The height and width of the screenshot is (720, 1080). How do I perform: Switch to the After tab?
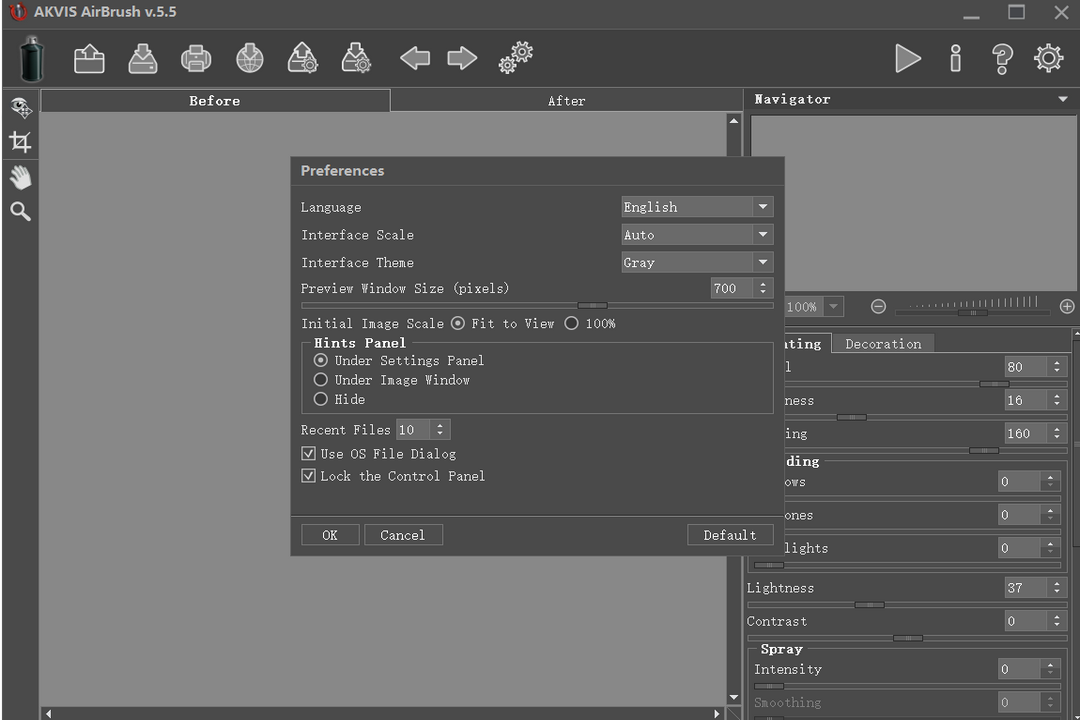pyautogui.click(x=566, y=101)
